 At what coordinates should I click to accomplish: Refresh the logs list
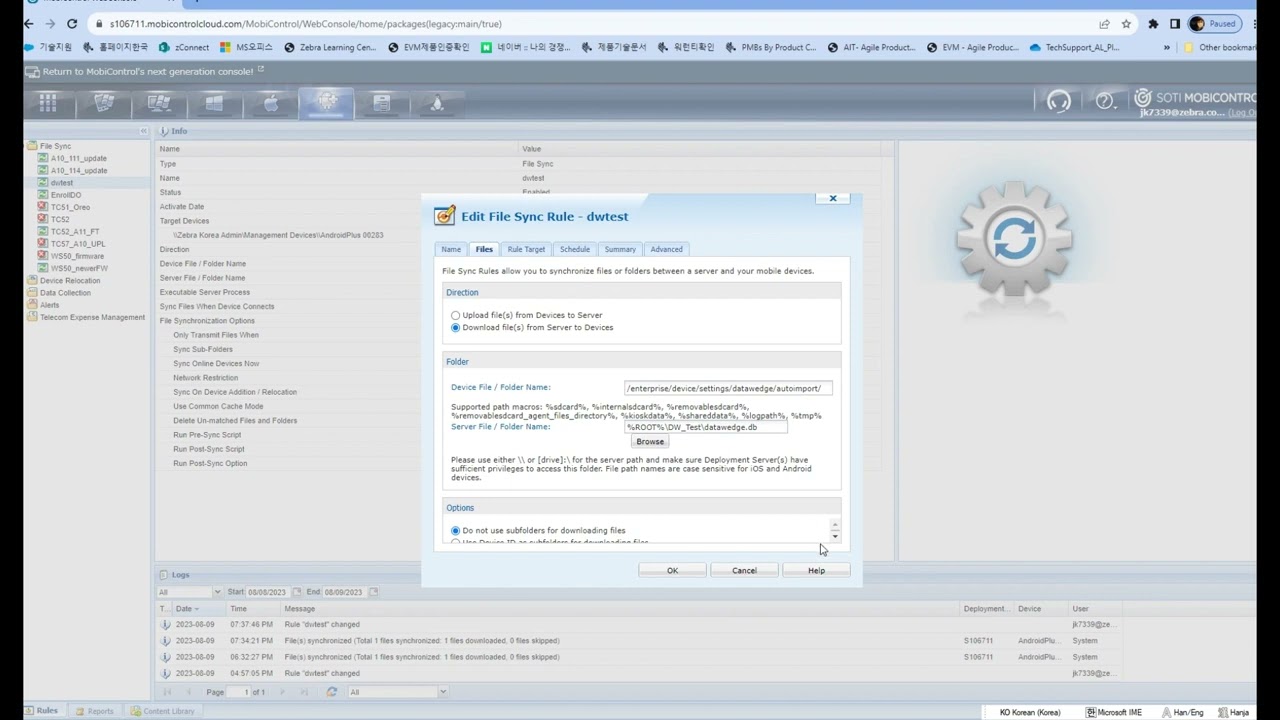332,692
